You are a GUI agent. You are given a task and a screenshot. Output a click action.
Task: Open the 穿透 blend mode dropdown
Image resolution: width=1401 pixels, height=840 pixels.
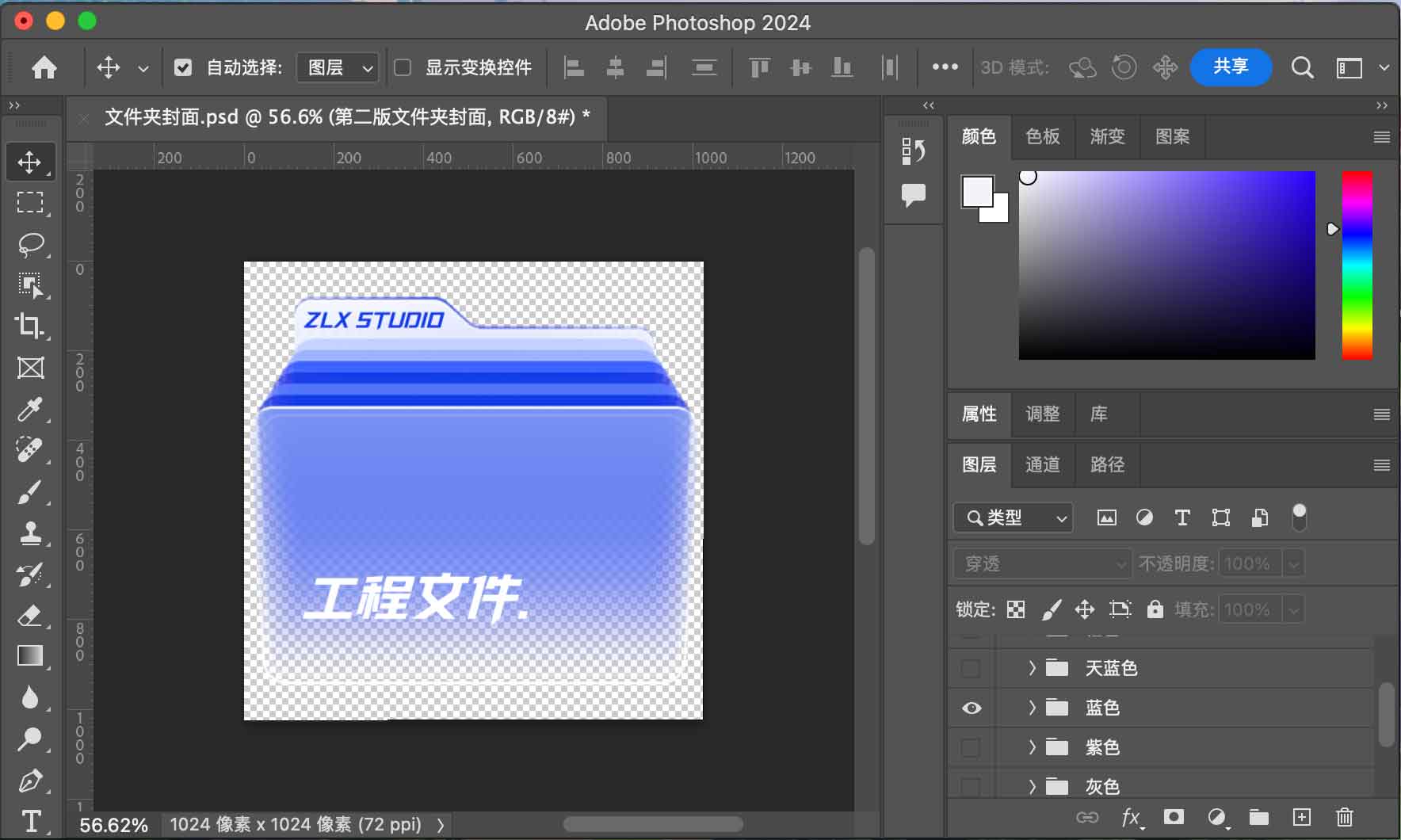1042,564
